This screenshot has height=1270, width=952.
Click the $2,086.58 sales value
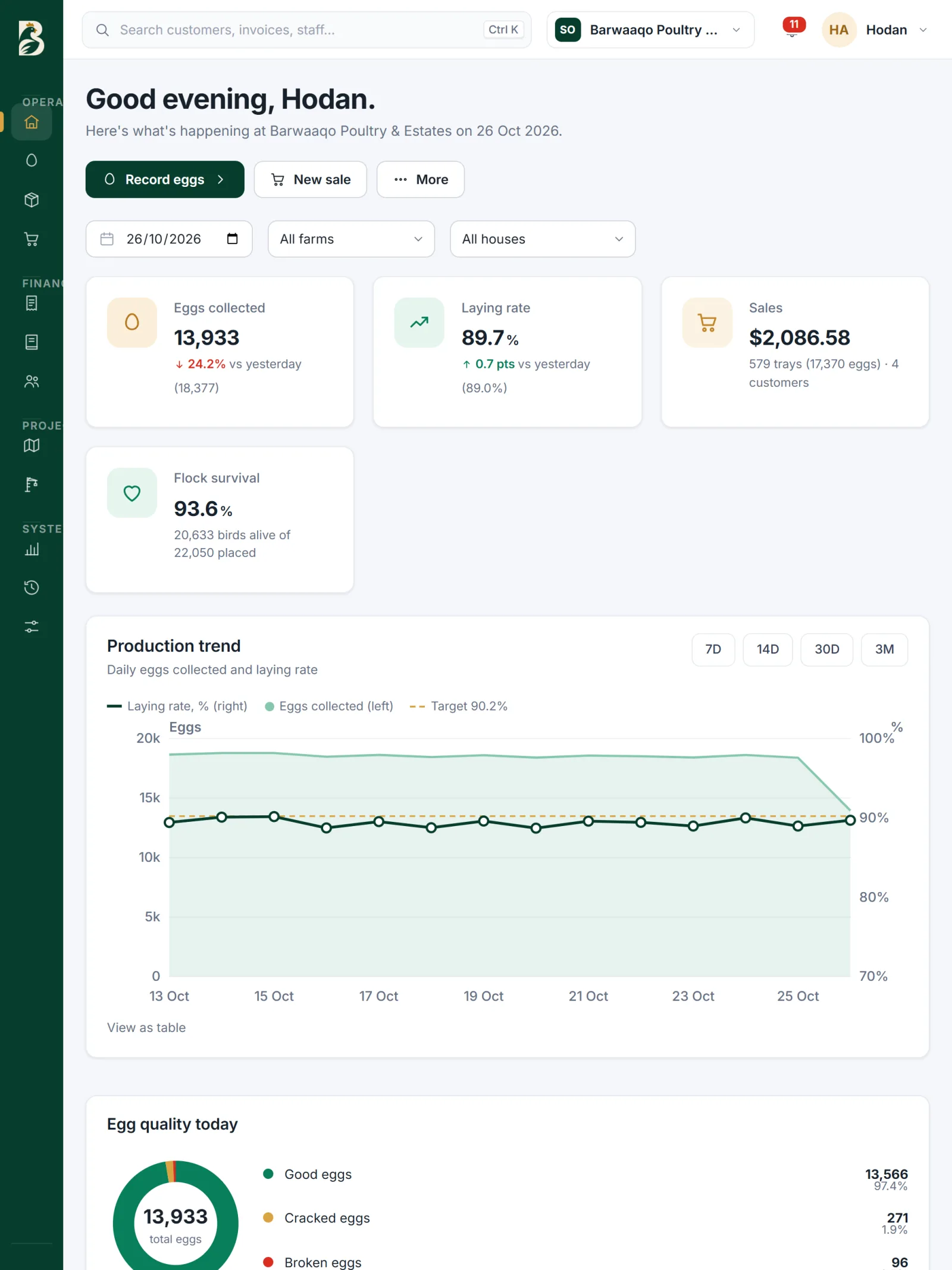click(800, 338)
